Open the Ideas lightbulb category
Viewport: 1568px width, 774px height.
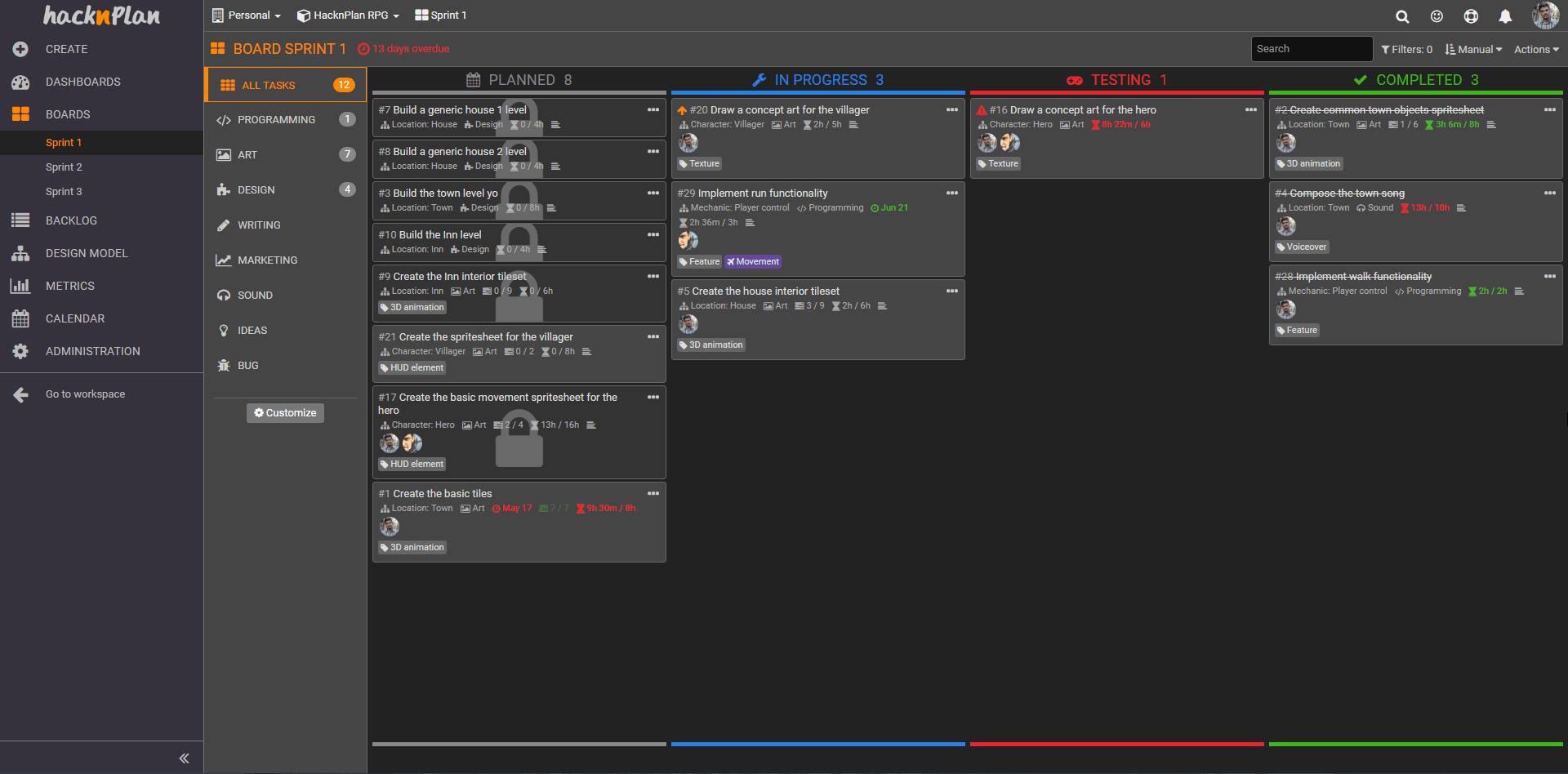click(250, 330)
